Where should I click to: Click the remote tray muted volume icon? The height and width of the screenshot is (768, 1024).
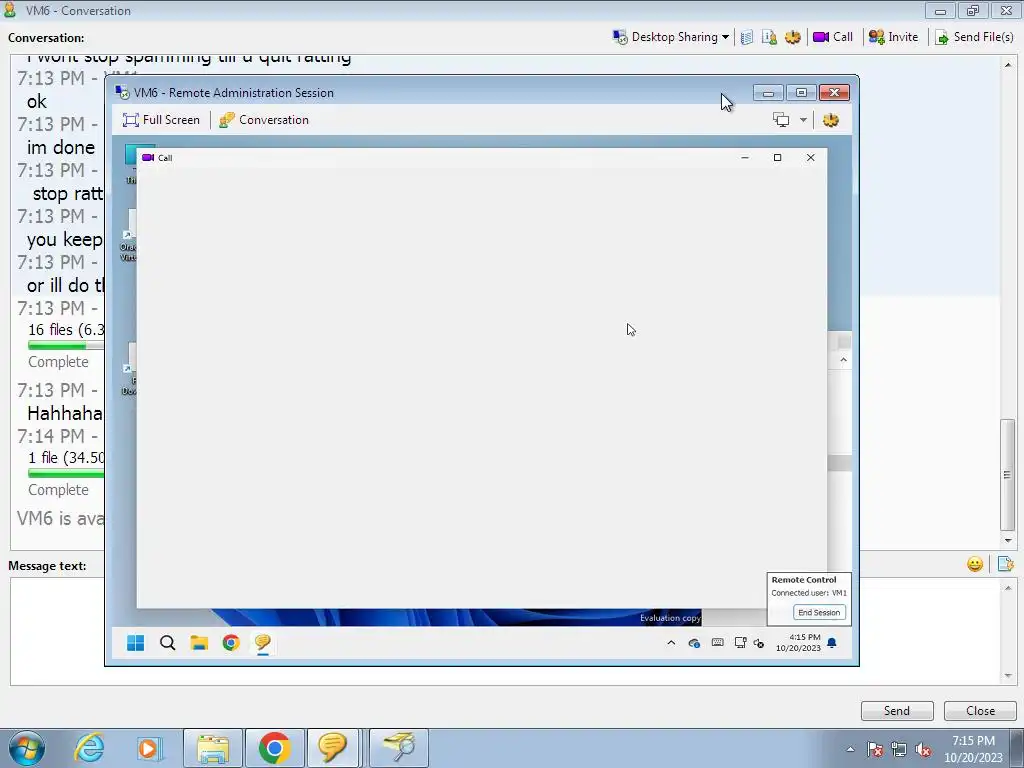[x=758, y=643]
